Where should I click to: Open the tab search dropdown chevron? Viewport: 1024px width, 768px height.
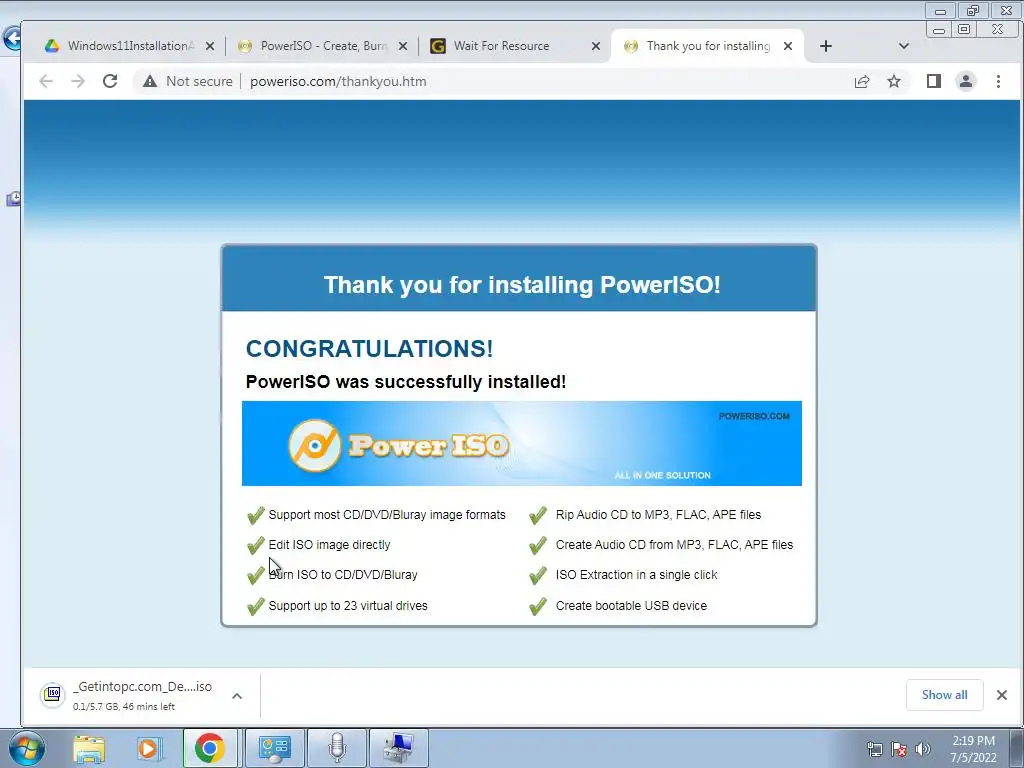(904, 46)
